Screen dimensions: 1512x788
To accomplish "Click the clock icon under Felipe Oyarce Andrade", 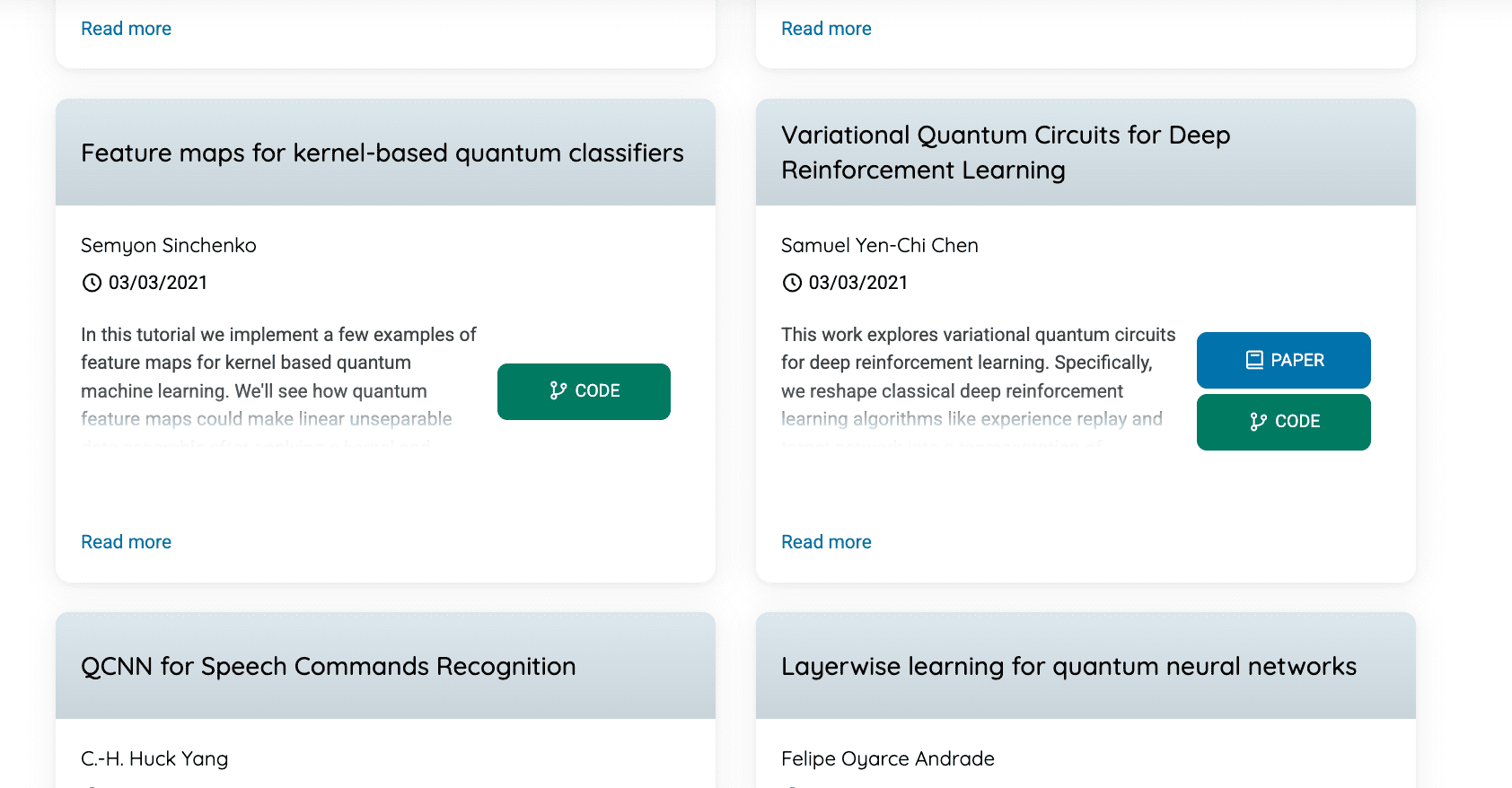I will [x=791, y=785].
